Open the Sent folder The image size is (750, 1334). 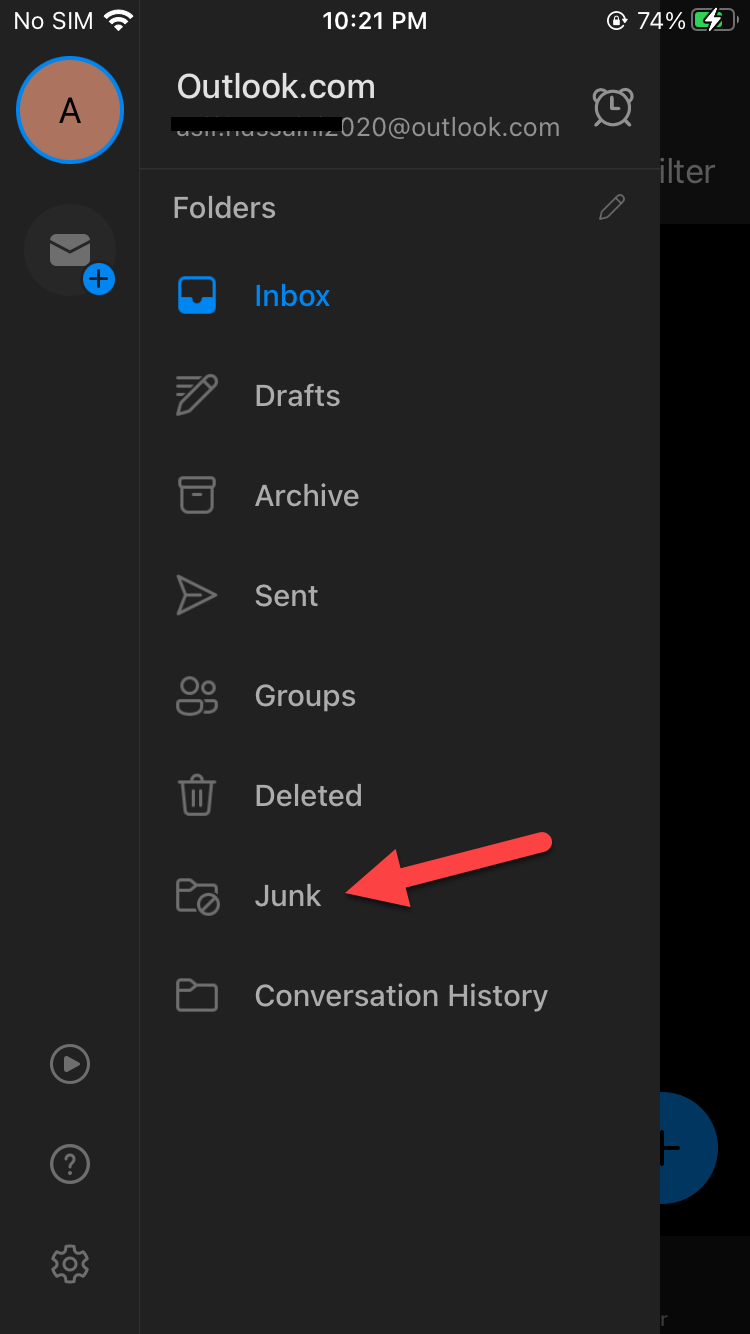coord(286,596)
